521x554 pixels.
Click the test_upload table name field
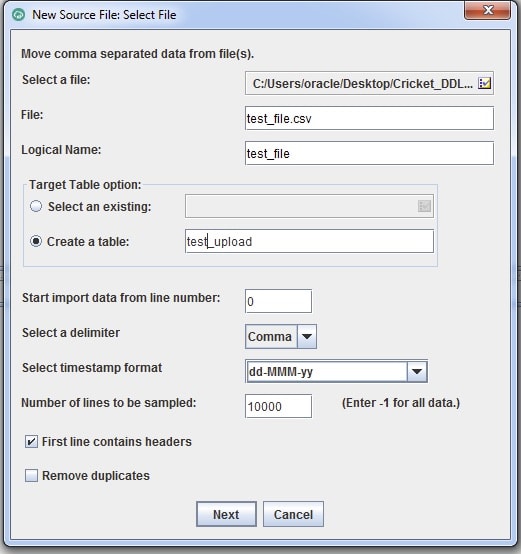point(309,241)
